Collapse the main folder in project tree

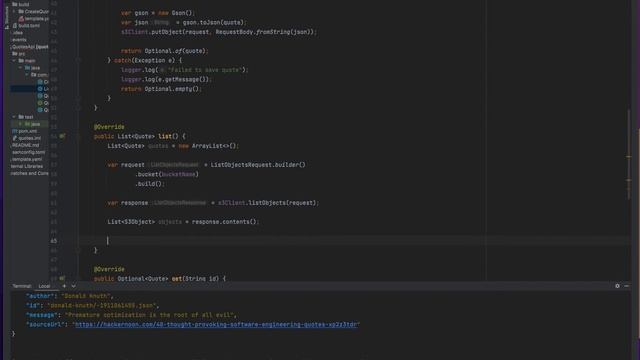[14, 60]
